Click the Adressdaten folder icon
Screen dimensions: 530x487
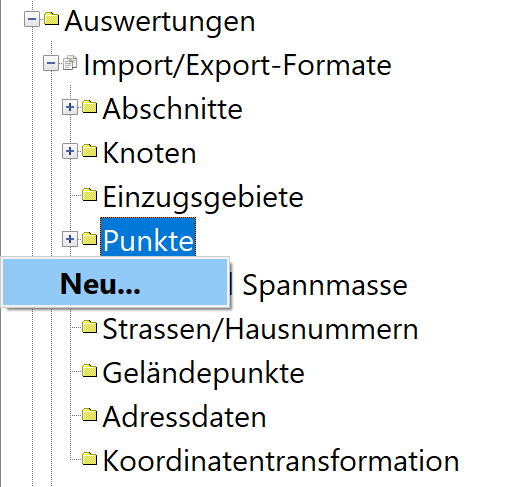point(90,415)
